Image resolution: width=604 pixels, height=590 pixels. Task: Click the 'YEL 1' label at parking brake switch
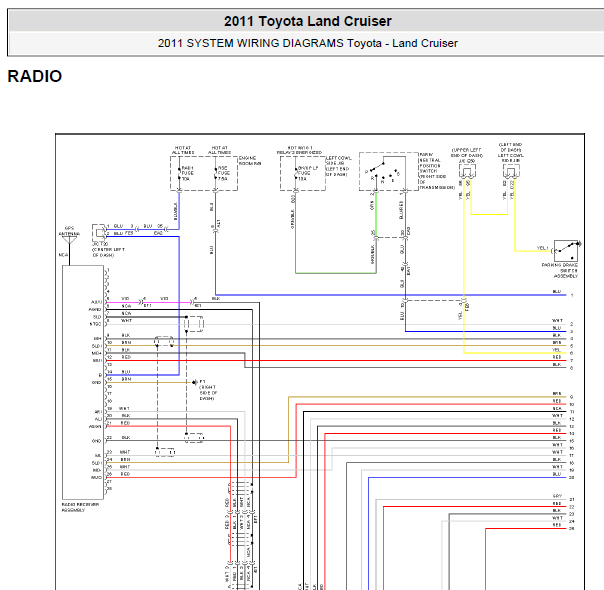click(x=542, y=248)
